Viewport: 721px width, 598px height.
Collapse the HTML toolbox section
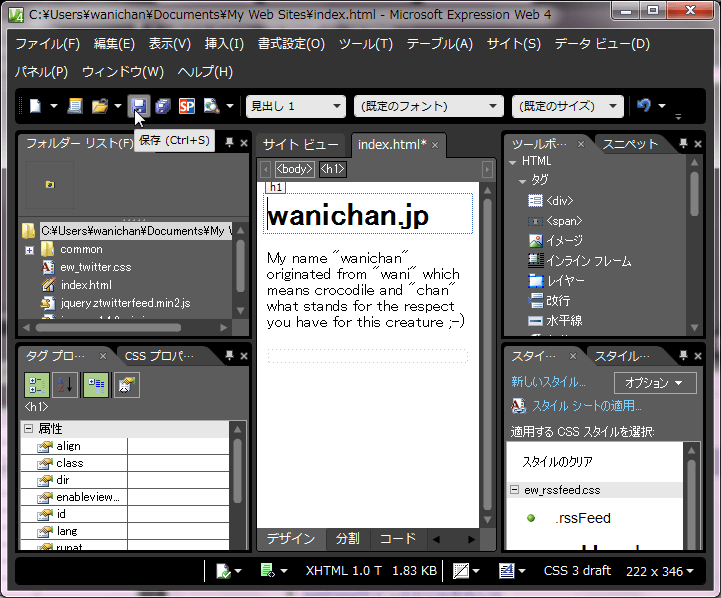click(513, 162)
